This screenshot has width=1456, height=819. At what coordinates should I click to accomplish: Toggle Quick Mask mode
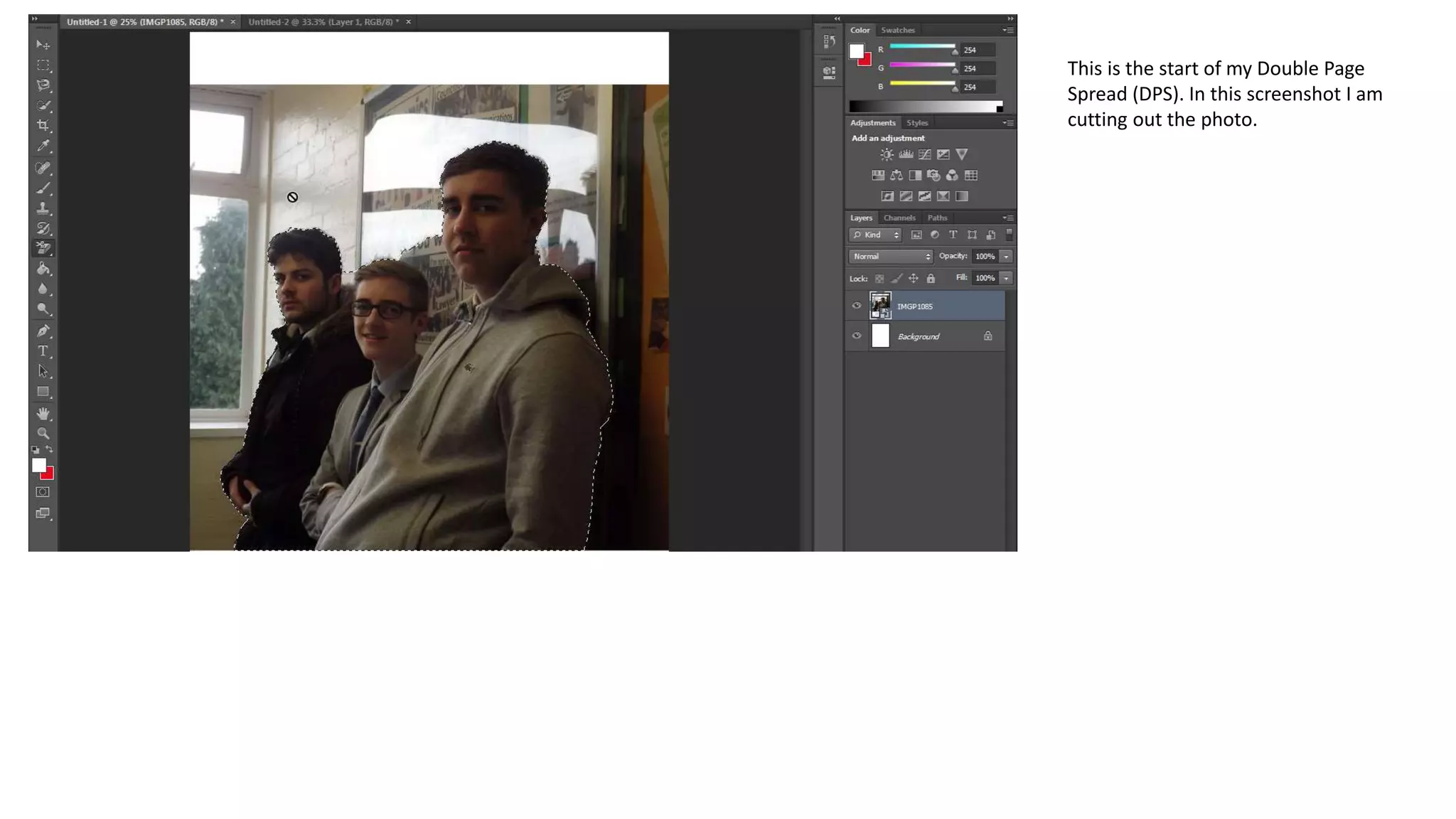pos(43,492)
